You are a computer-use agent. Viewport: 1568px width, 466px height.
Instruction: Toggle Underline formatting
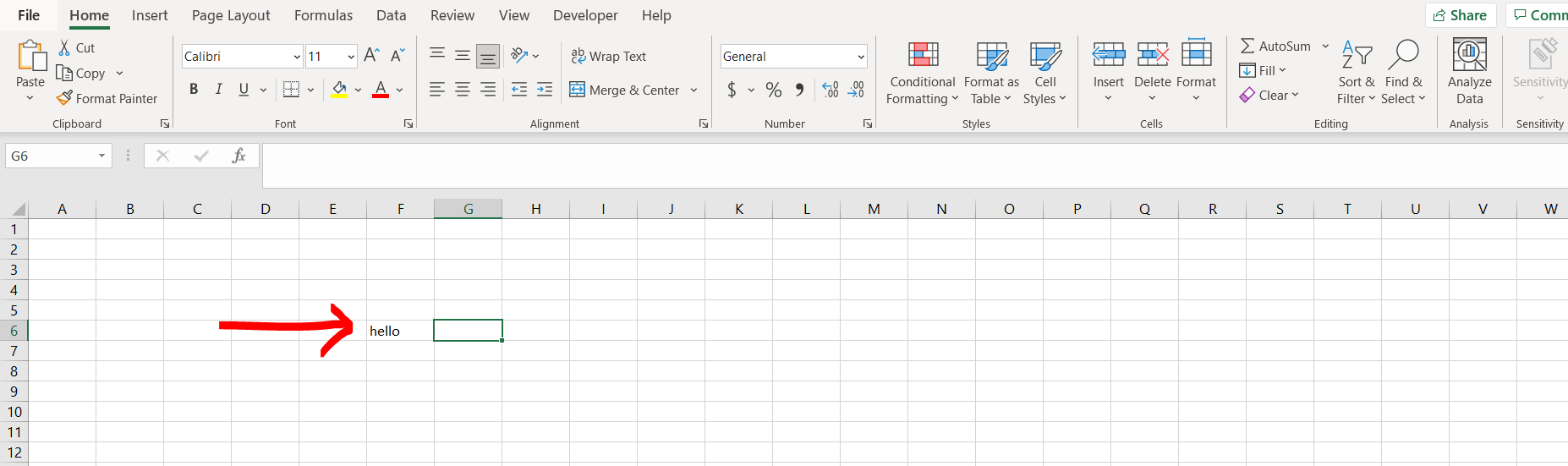[244, 90]
